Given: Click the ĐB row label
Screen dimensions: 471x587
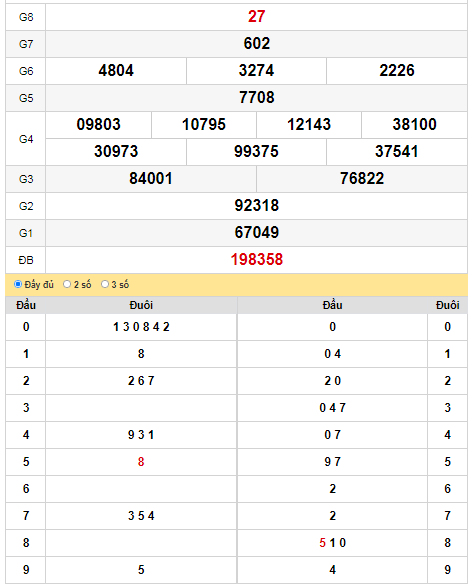Looking at the screenshot, I should [26, 260].
